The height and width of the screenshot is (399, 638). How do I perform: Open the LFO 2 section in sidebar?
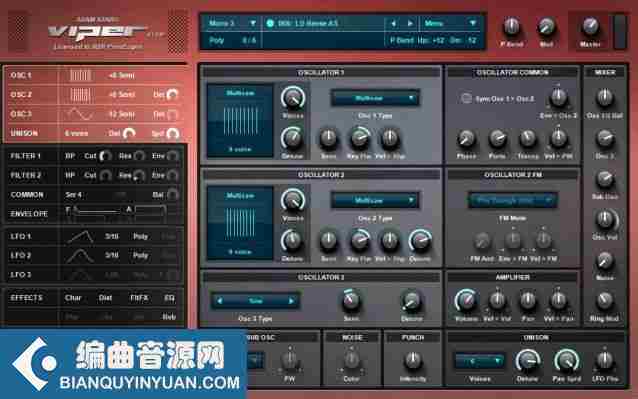[94, 255]
